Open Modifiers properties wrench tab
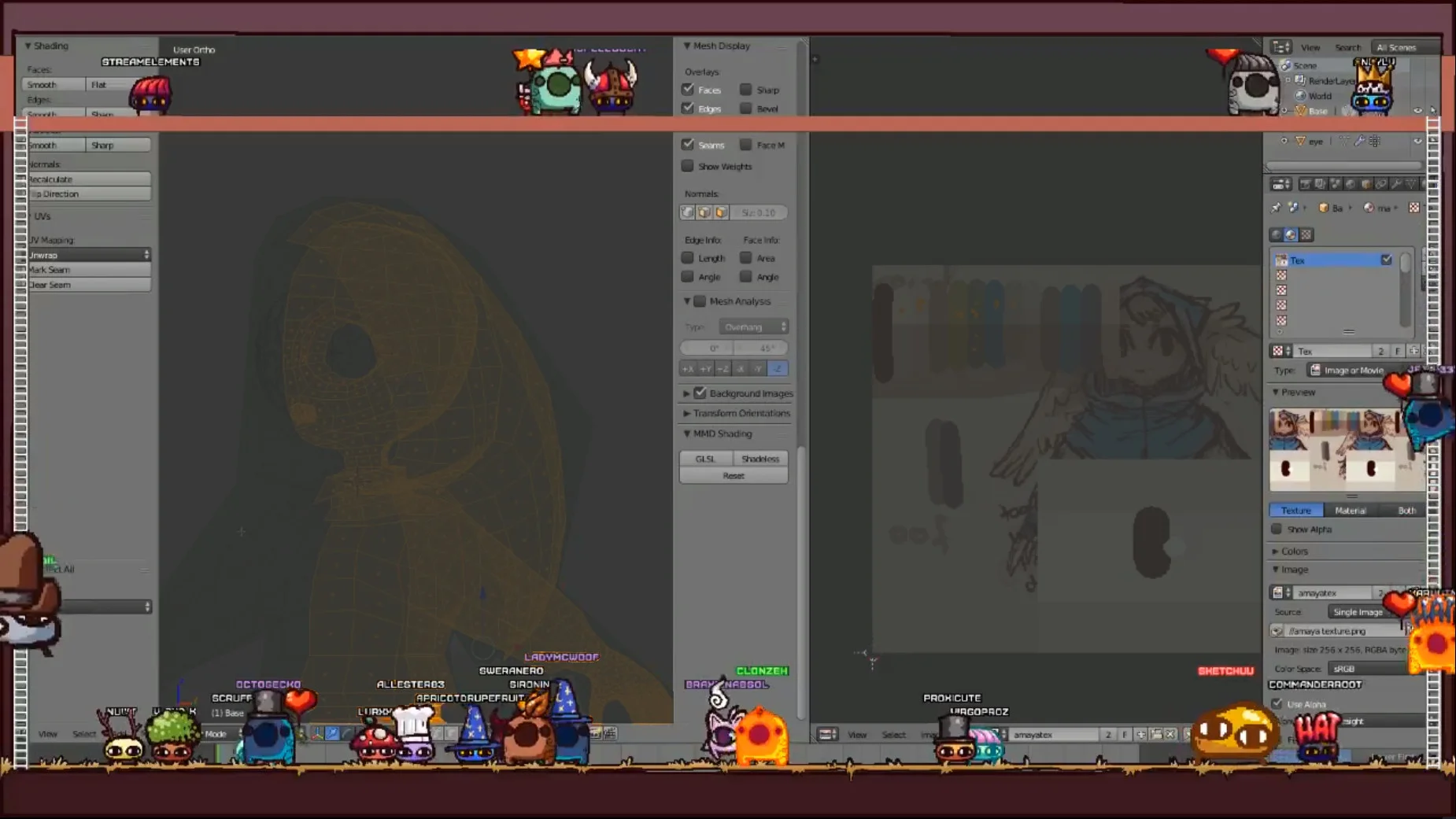The height and width of the screenshot is (819, 1456). click(1396, 184)
